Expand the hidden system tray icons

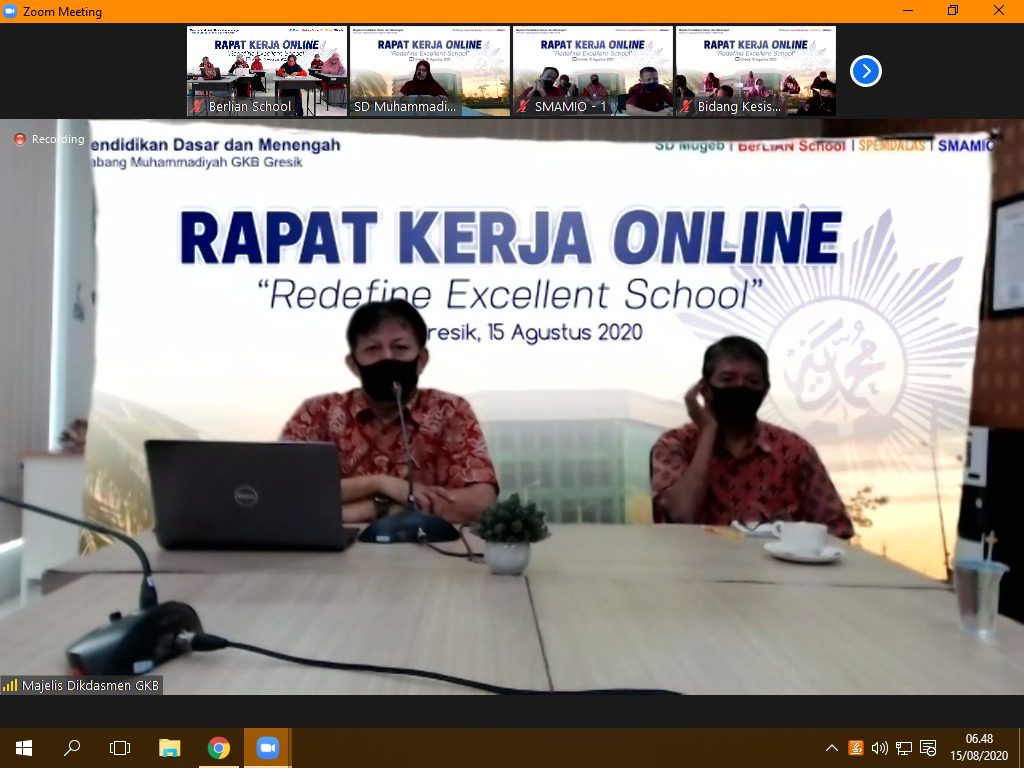[x=831, y=748]
